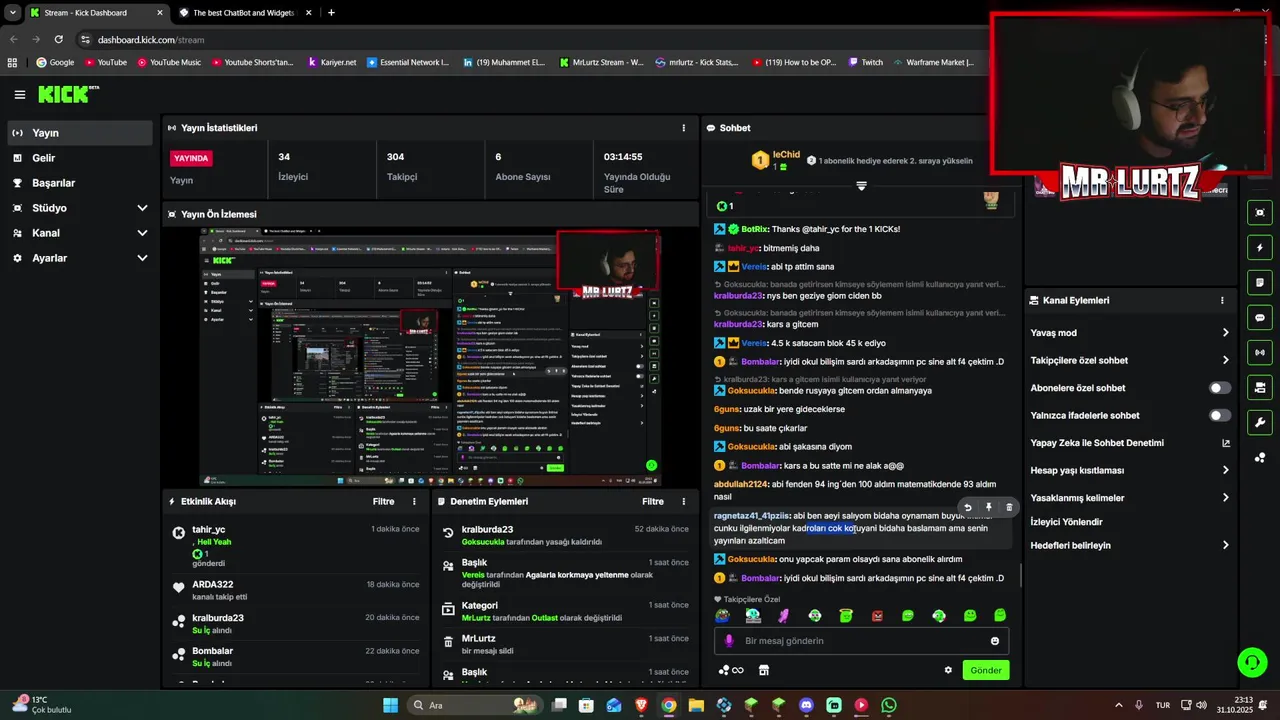Go to Kick home via the logo
The height and width of the screenshot is (720, 1280).
[x=68, y=94]
